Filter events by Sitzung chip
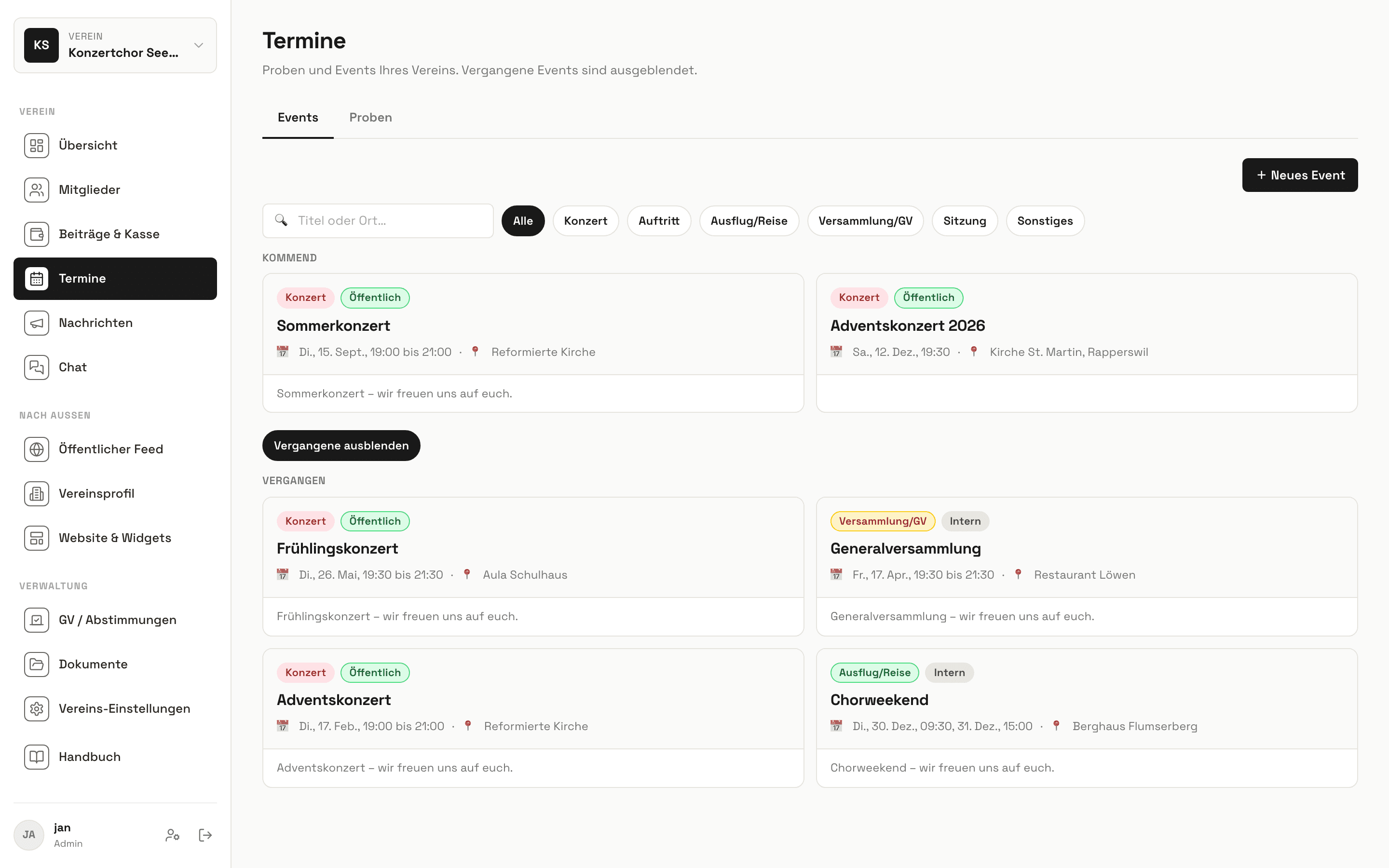Screen dimensions: 1389x868 pos(965,221)
